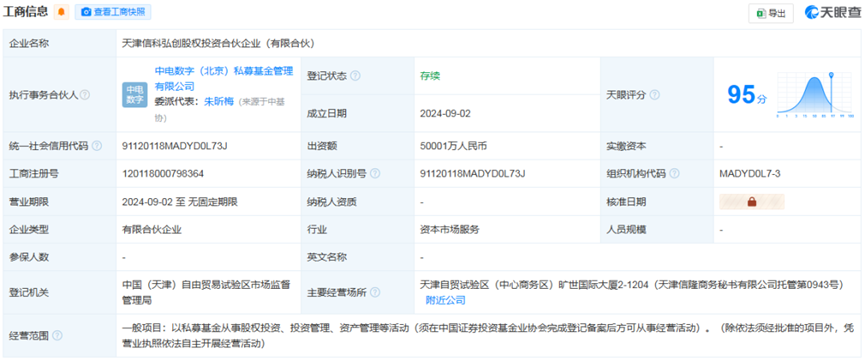Click help icon beside 统一社会信用代码

click(x=97, y=146)
